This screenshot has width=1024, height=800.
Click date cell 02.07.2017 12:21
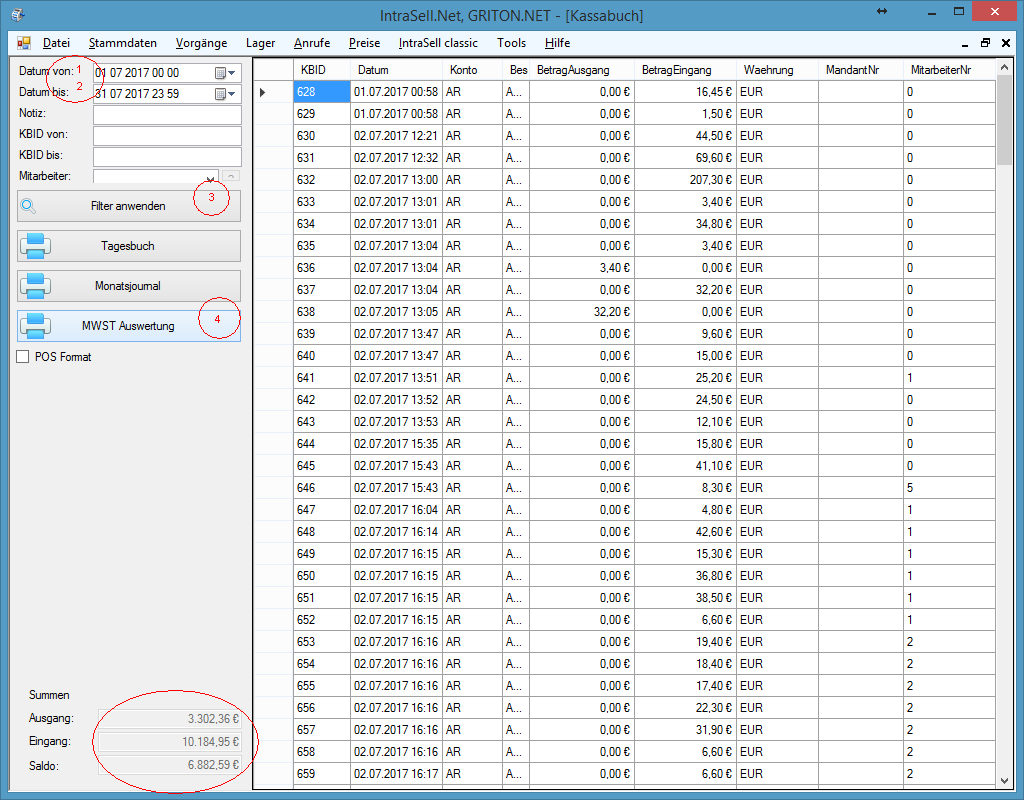[396, 136]
